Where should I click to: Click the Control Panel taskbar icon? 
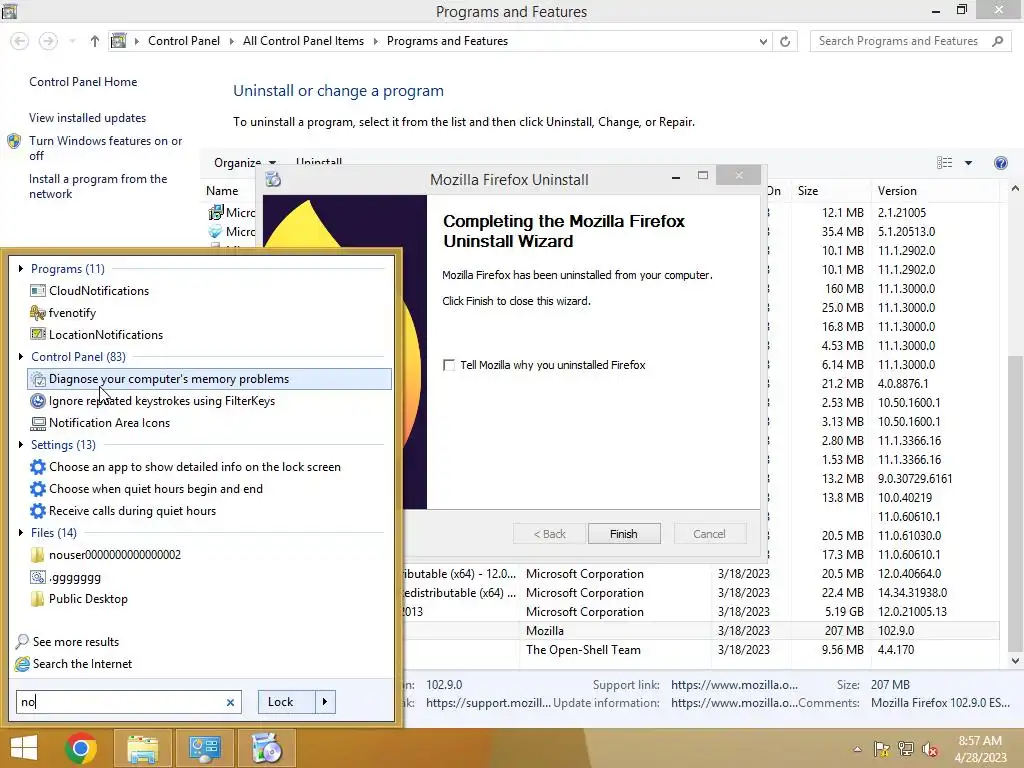pyautogui.click(x=204, y=748)
